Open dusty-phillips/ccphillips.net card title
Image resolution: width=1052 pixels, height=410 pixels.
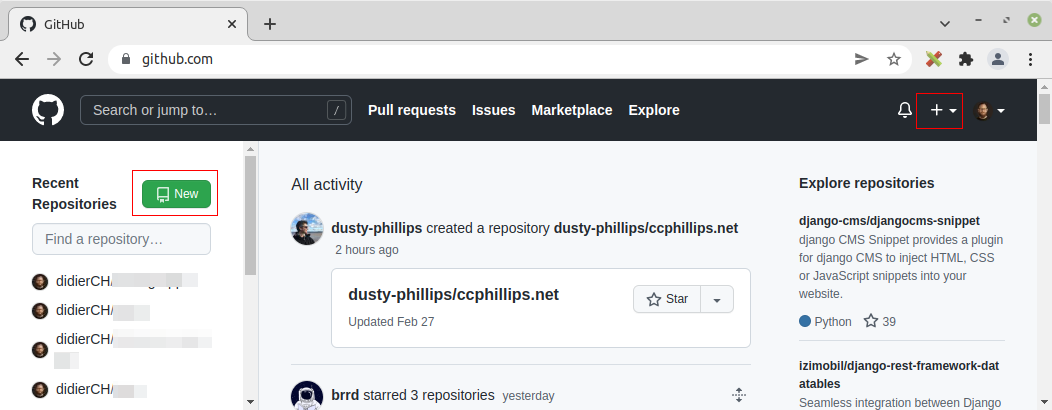pos(454,295)
